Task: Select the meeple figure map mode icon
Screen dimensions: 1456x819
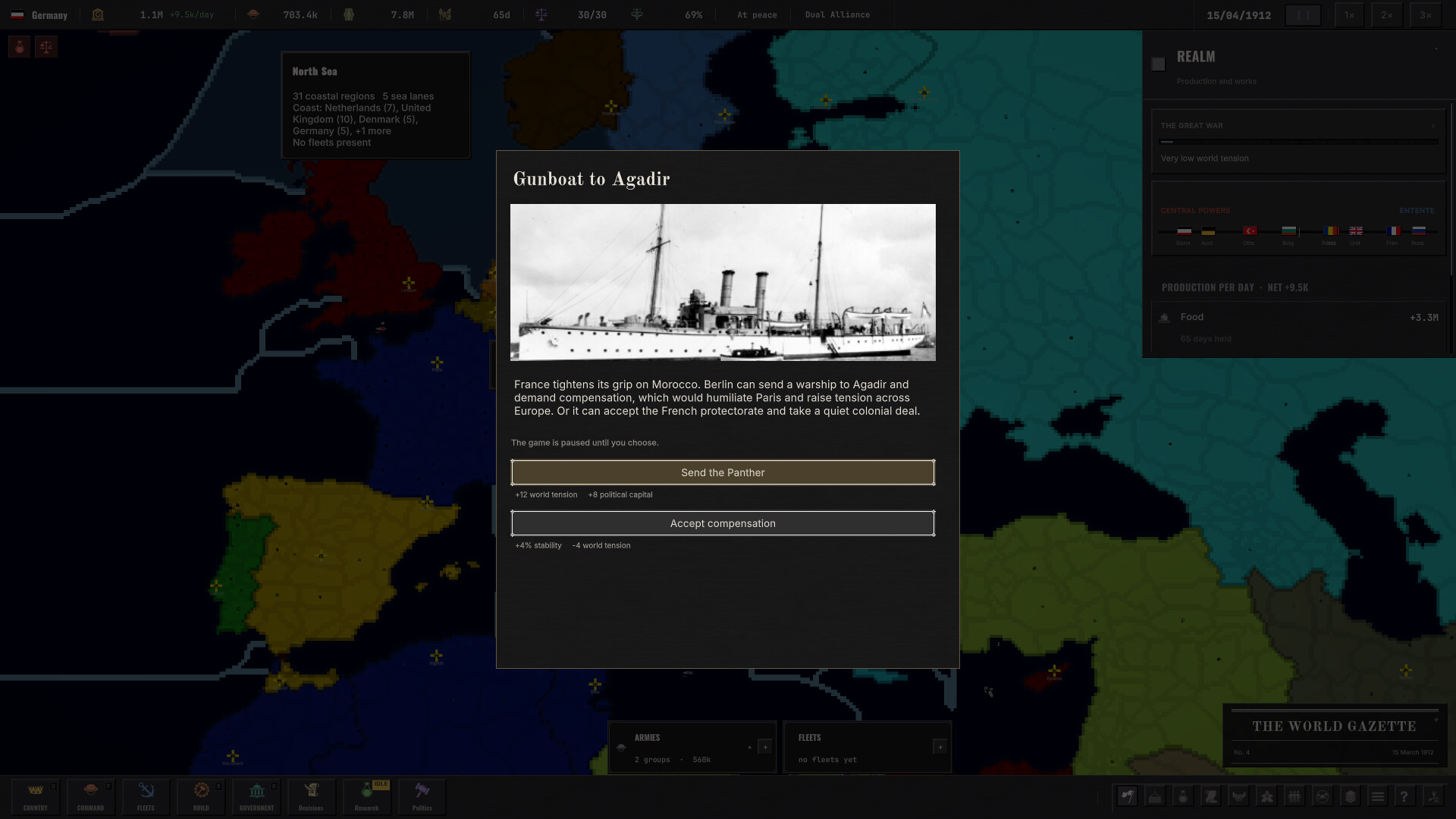Action: pyautogui.click(x=1267, y=796)
